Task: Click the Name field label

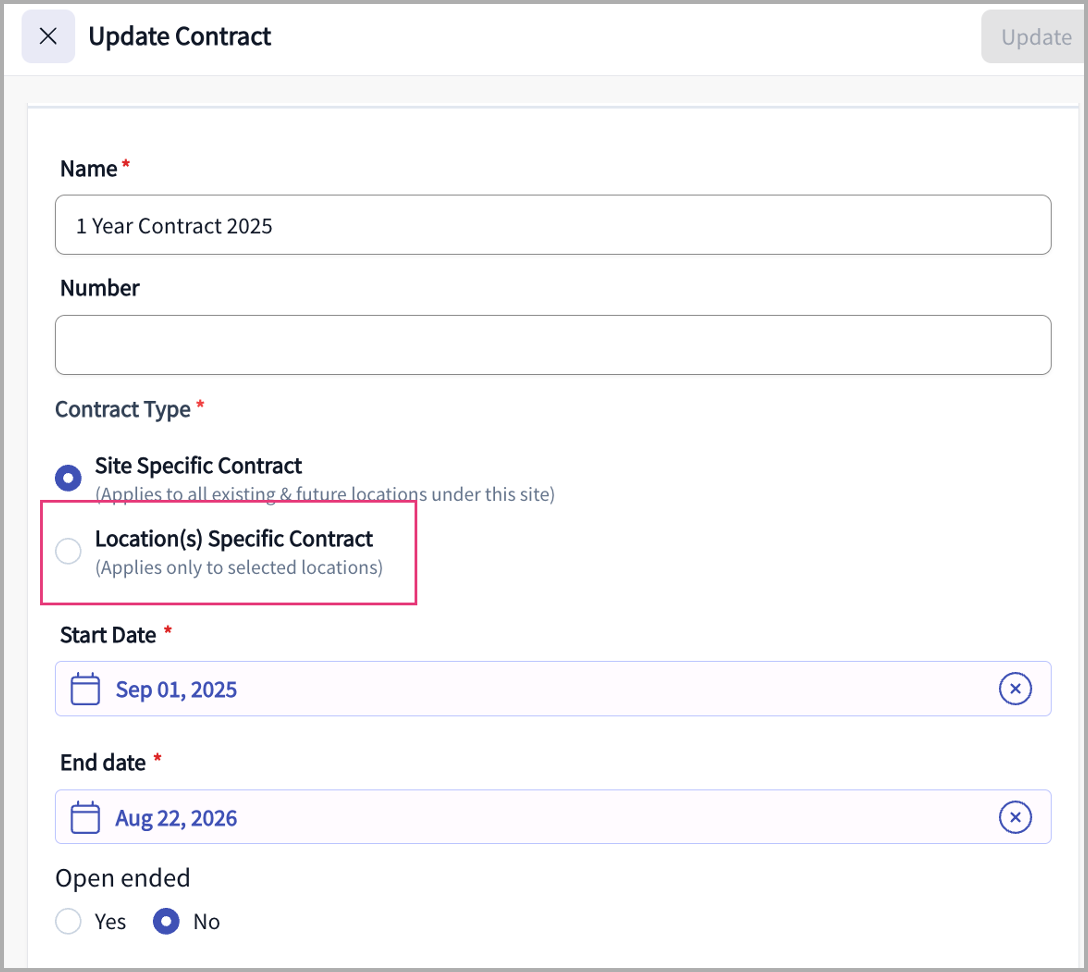Action: (89, 169)
